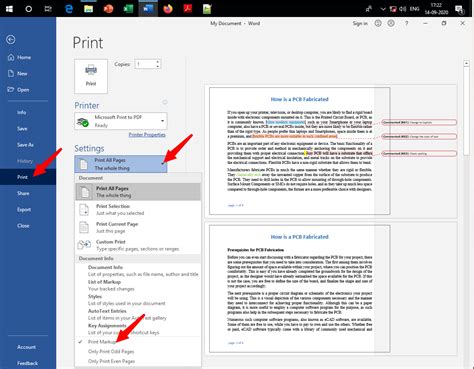
Task: Choose the Custom Print option
Action: click(x=138, y=245)
